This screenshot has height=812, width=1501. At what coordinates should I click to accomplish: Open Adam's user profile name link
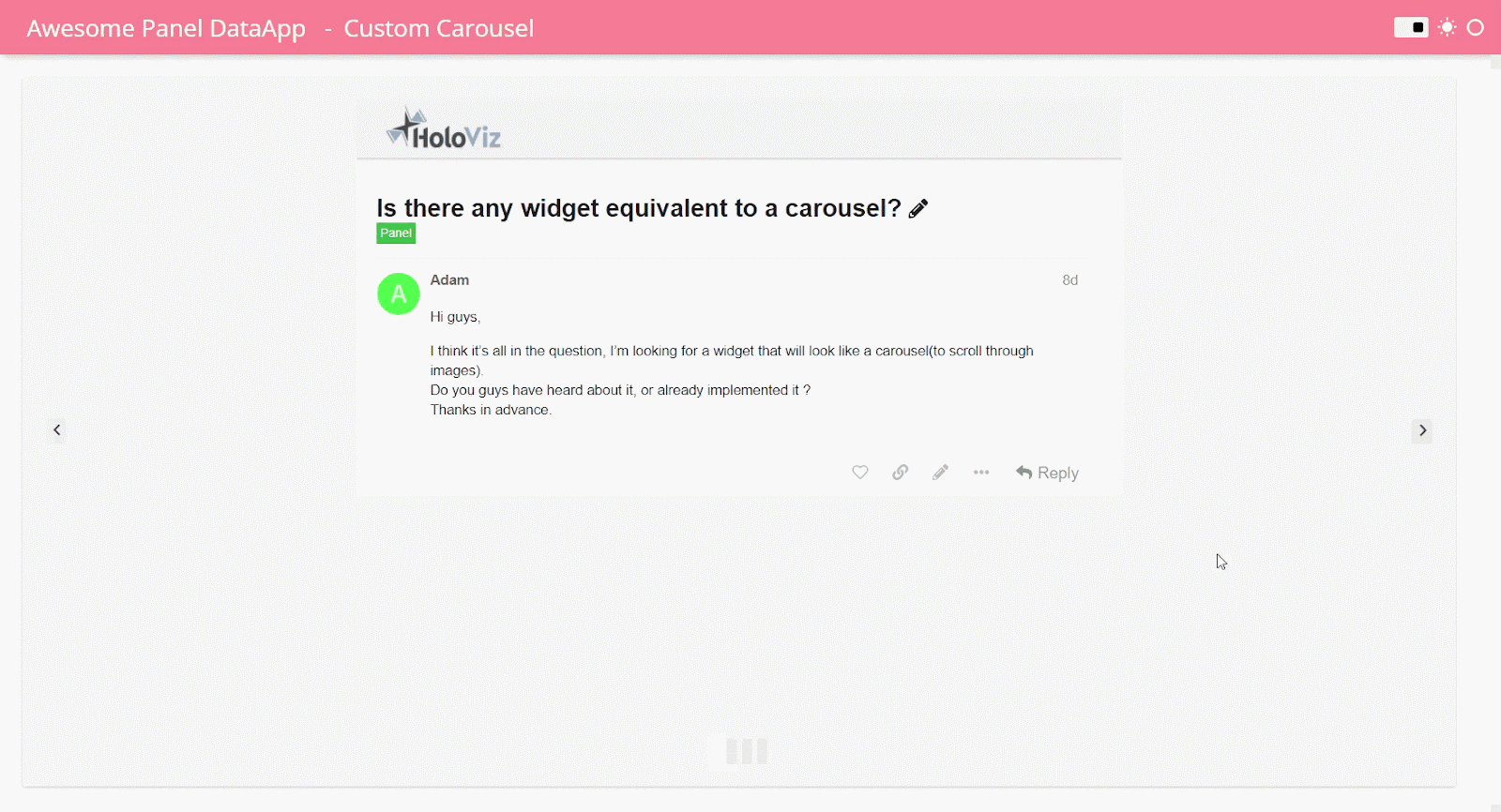pos(449,279)
